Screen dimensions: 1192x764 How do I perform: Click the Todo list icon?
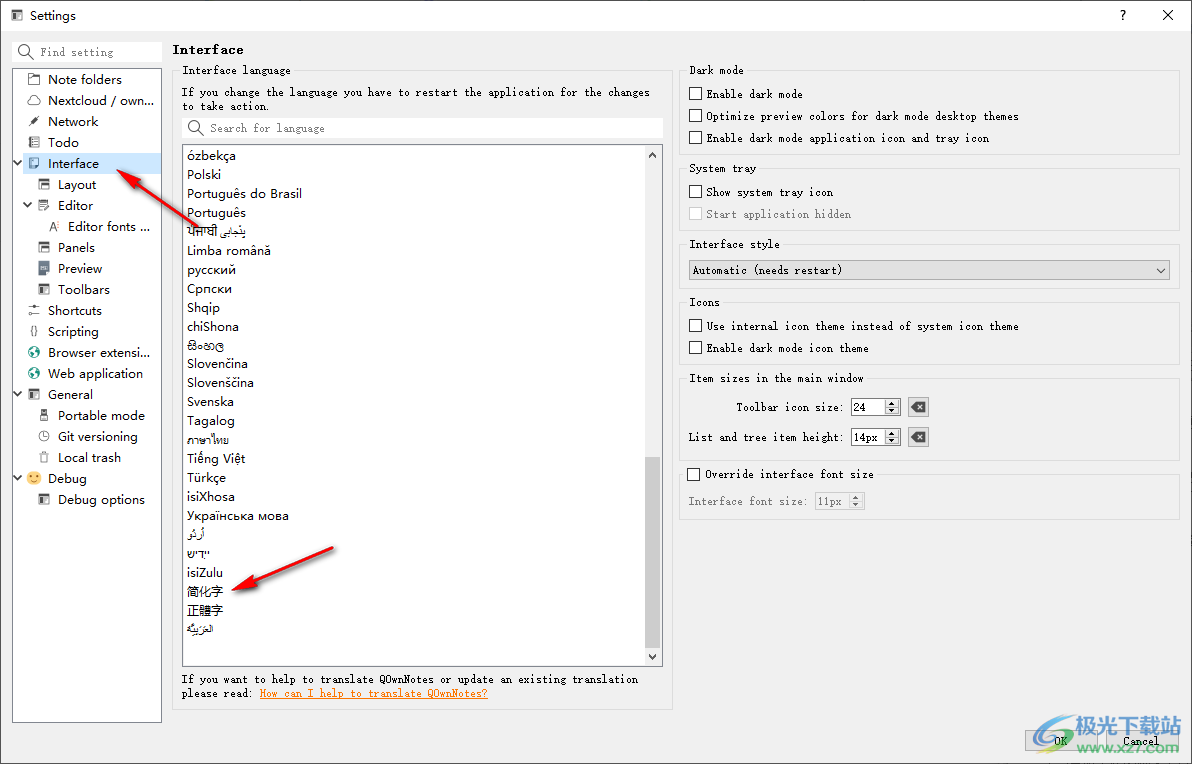(x=34, y=142)
